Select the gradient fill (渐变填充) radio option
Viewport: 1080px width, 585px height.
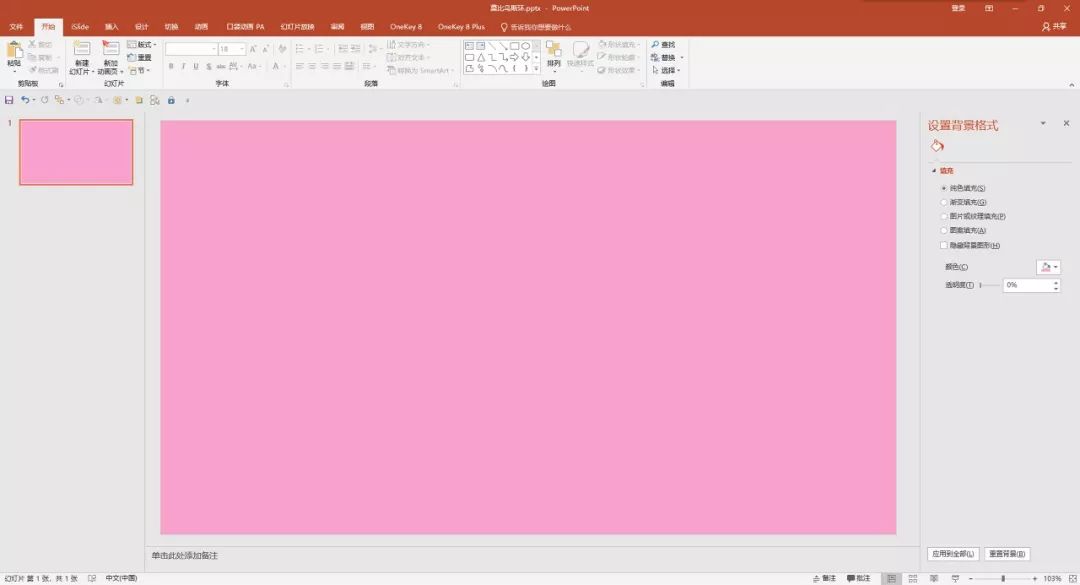(944, 202)
